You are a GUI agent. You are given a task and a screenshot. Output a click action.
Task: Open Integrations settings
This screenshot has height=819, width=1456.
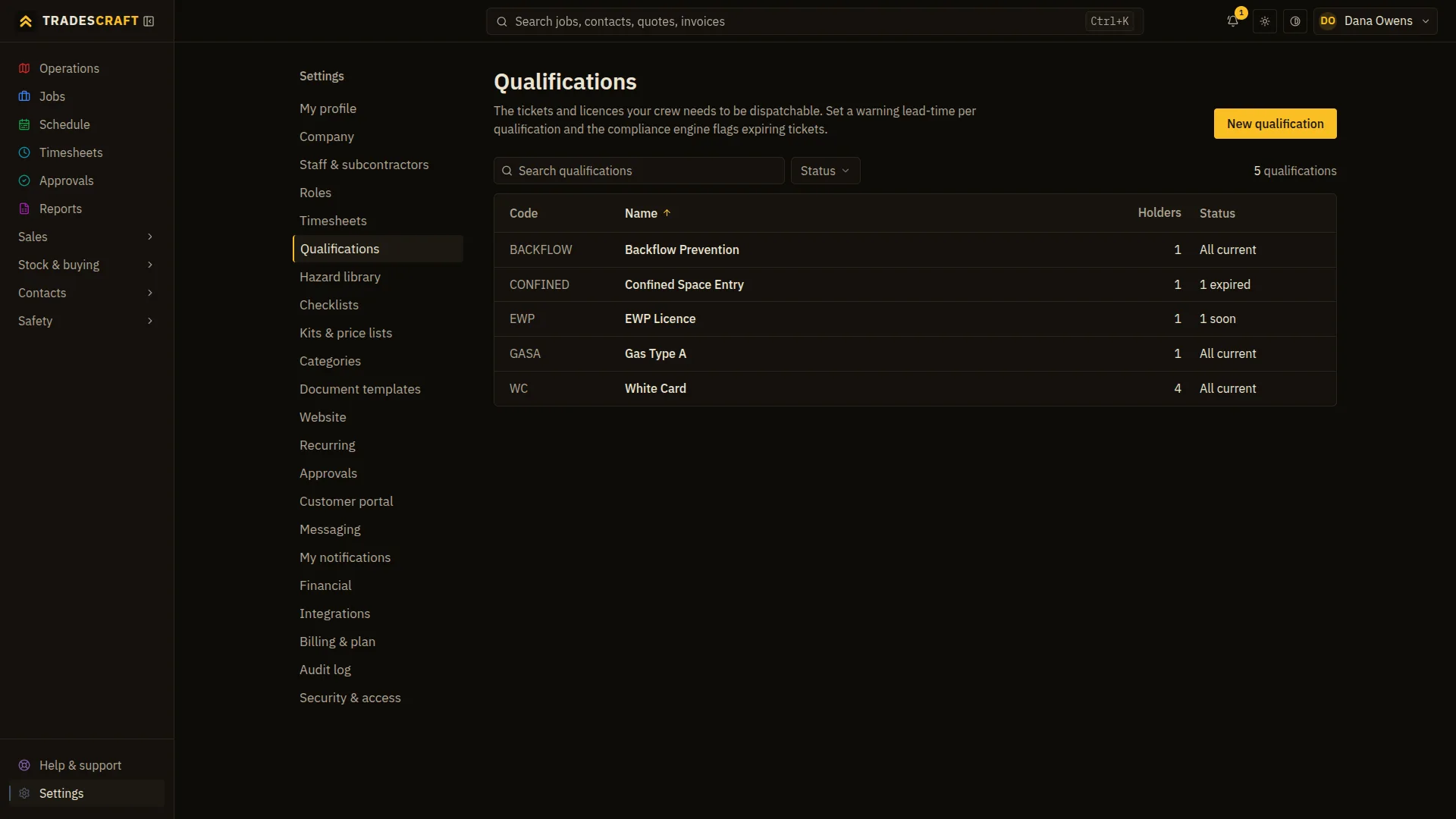click(x=378, y=613)
